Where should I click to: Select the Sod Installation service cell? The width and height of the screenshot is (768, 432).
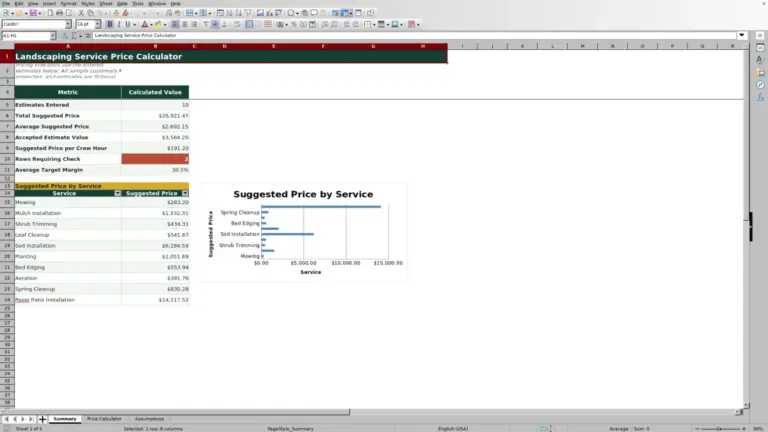(x=68, y=245)
